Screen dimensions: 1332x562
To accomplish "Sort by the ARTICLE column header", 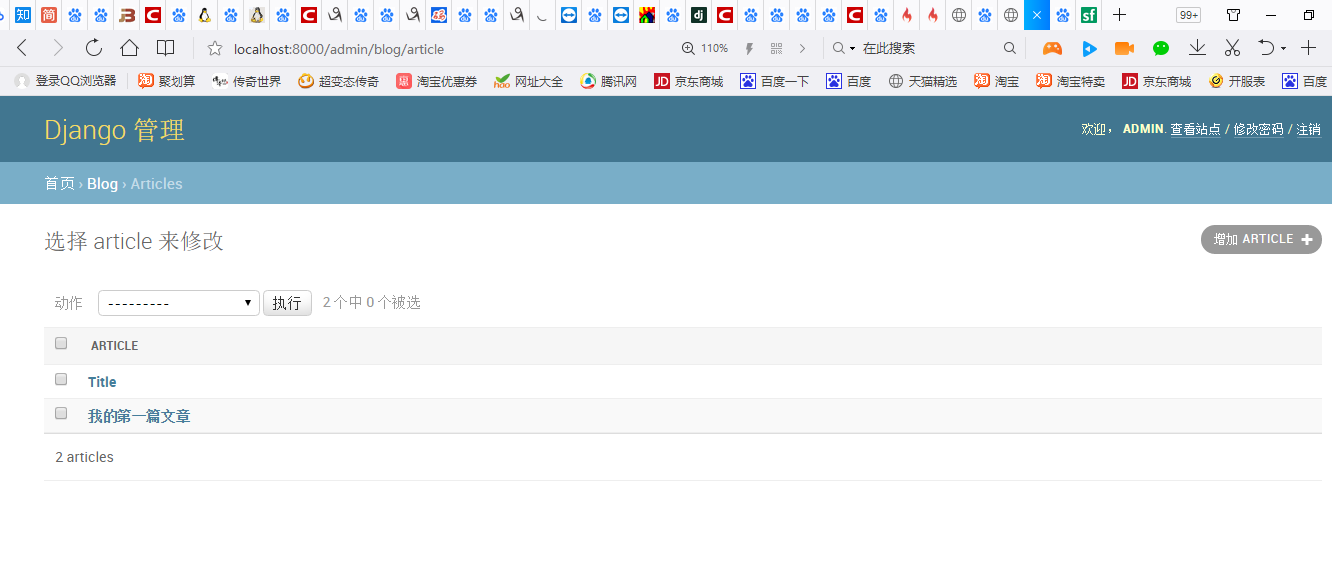I will (x=114, y=346).
